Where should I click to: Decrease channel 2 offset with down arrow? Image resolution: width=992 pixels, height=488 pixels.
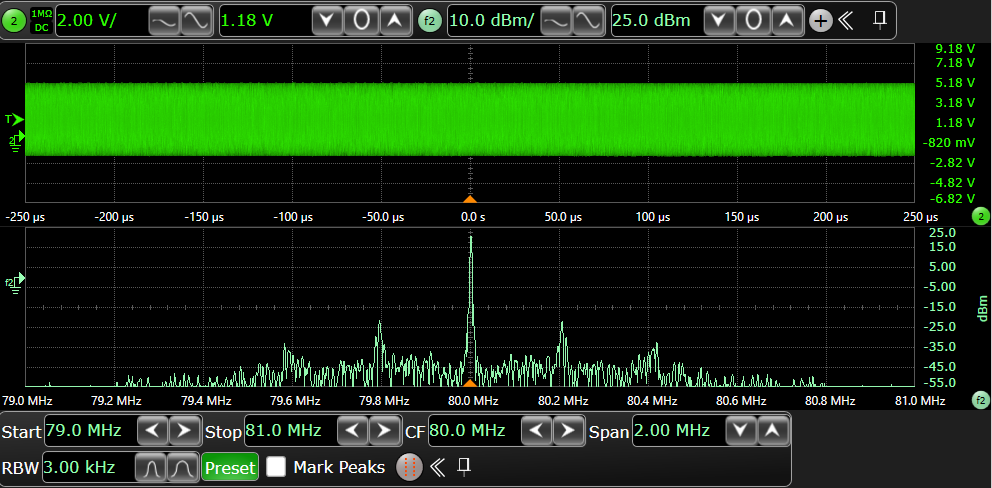tap(328, 22)
